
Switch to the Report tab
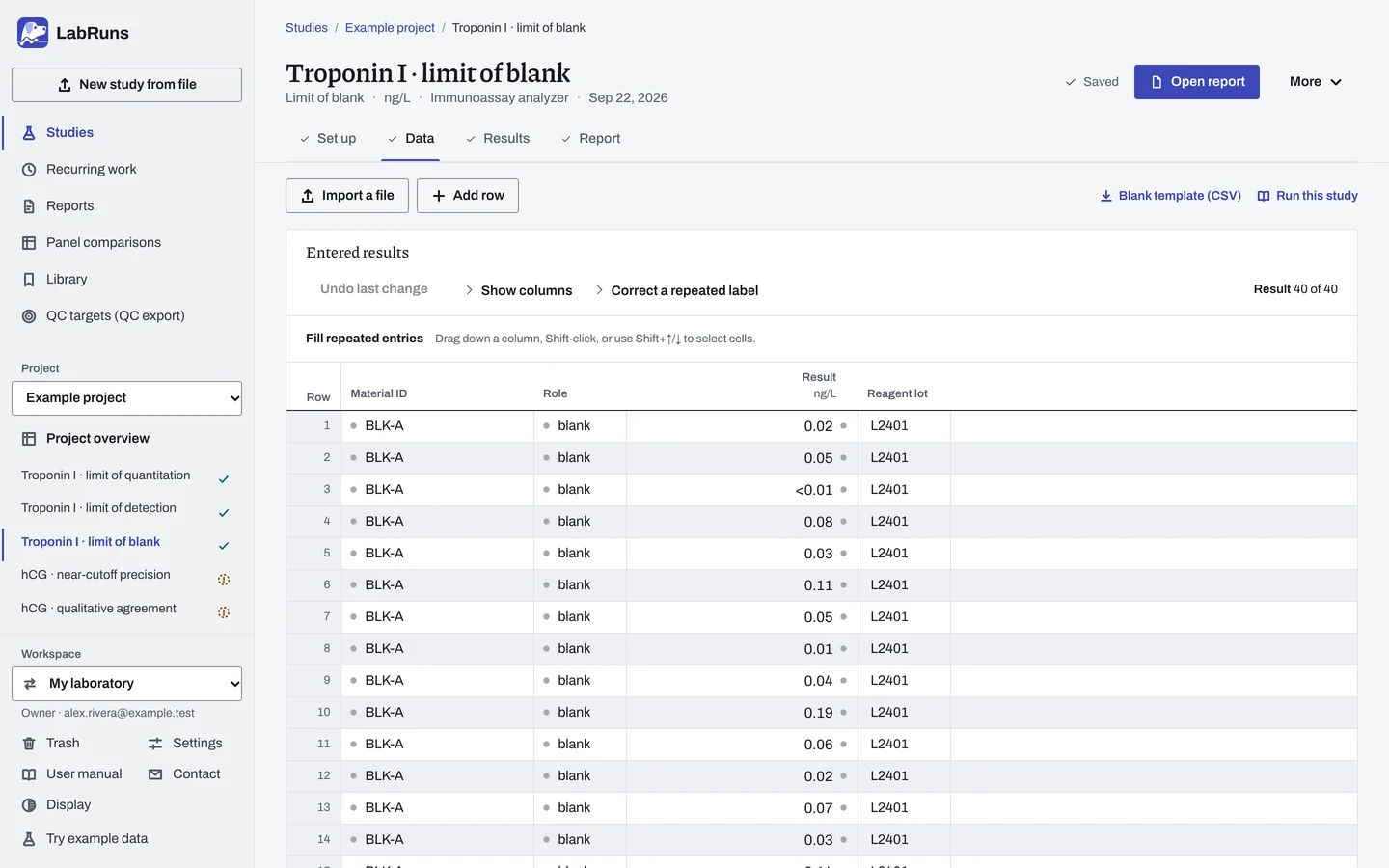(590, 139)
